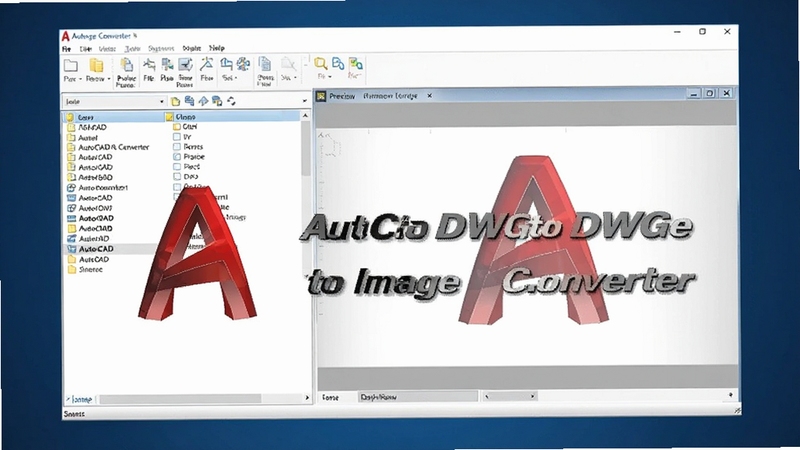Toggle the first empty checkbox below the yellow folder
The width and height of the screenshot is (800, 450).
click(177, 137)
